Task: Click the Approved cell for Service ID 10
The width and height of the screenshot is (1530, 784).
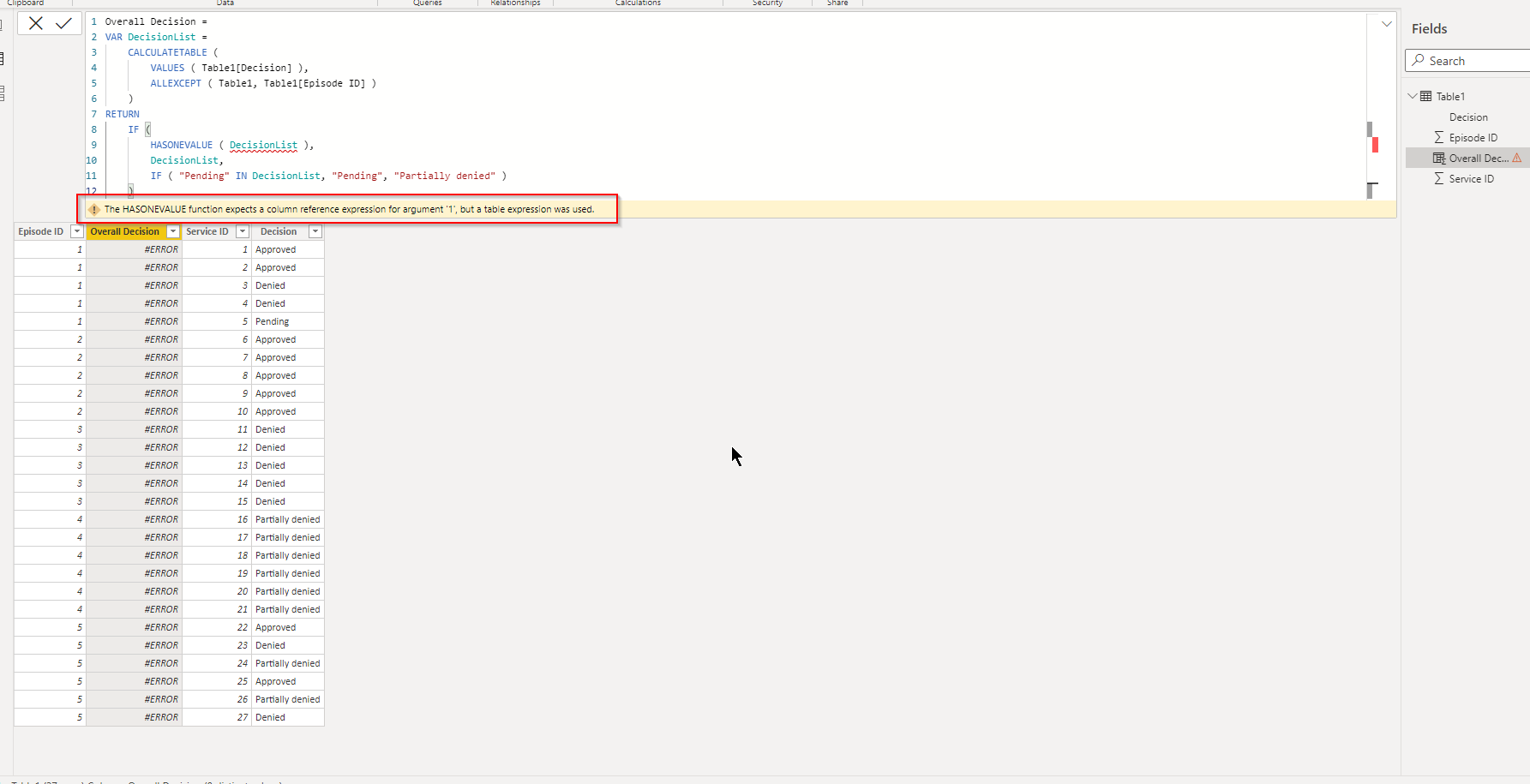Action: point(288,411)
